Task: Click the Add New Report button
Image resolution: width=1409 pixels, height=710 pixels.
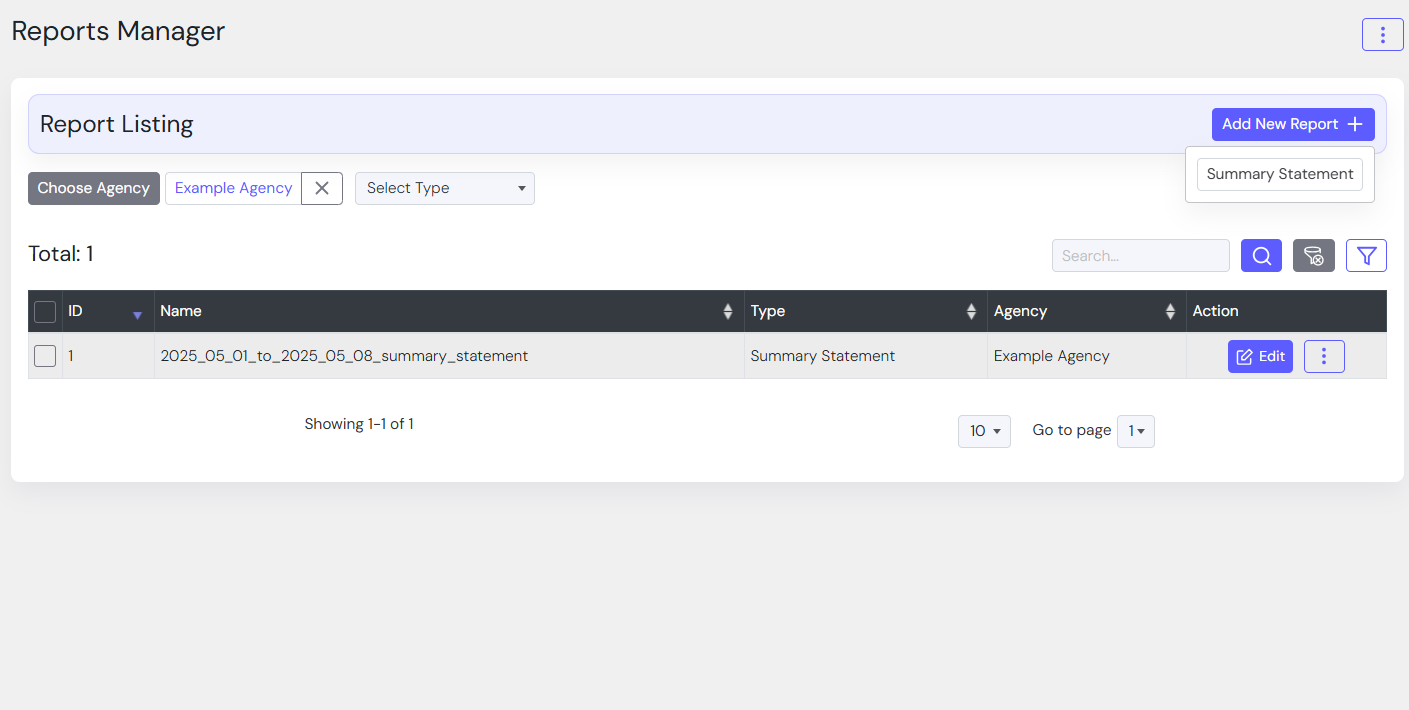Action: click(x=1292, y=124)
